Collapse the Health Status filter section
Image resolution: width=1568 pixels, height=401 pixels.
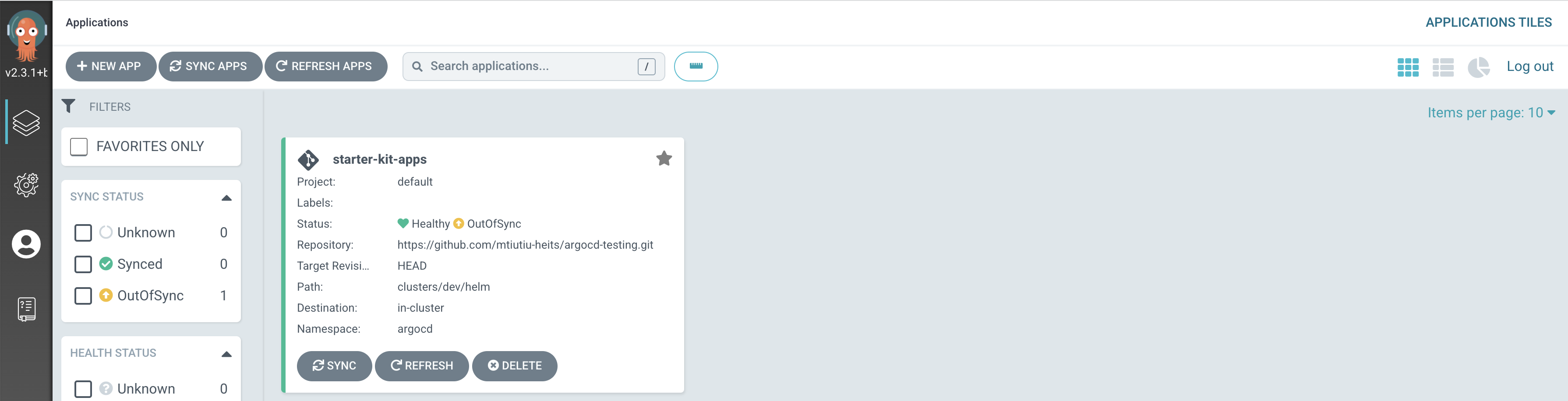pos(226,354)
